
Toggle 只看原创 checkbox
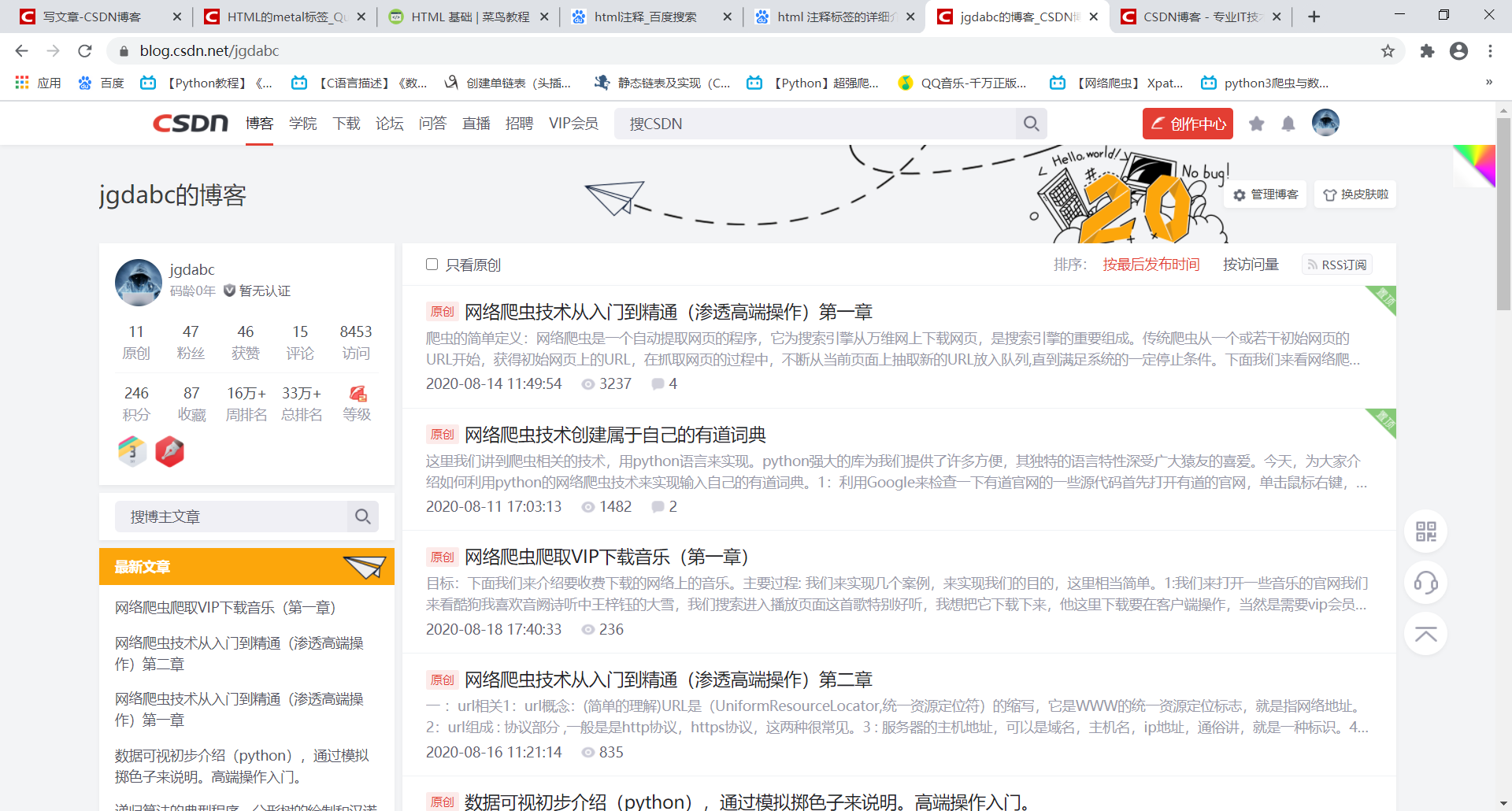point(432,265)
